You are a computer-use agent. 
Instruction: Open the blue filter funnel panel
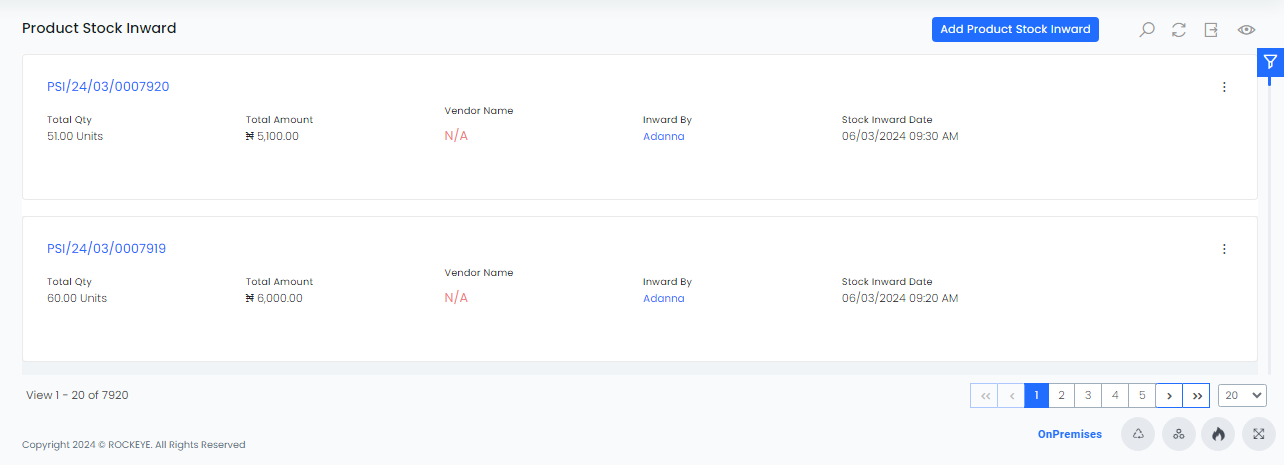click(1270, 62)
